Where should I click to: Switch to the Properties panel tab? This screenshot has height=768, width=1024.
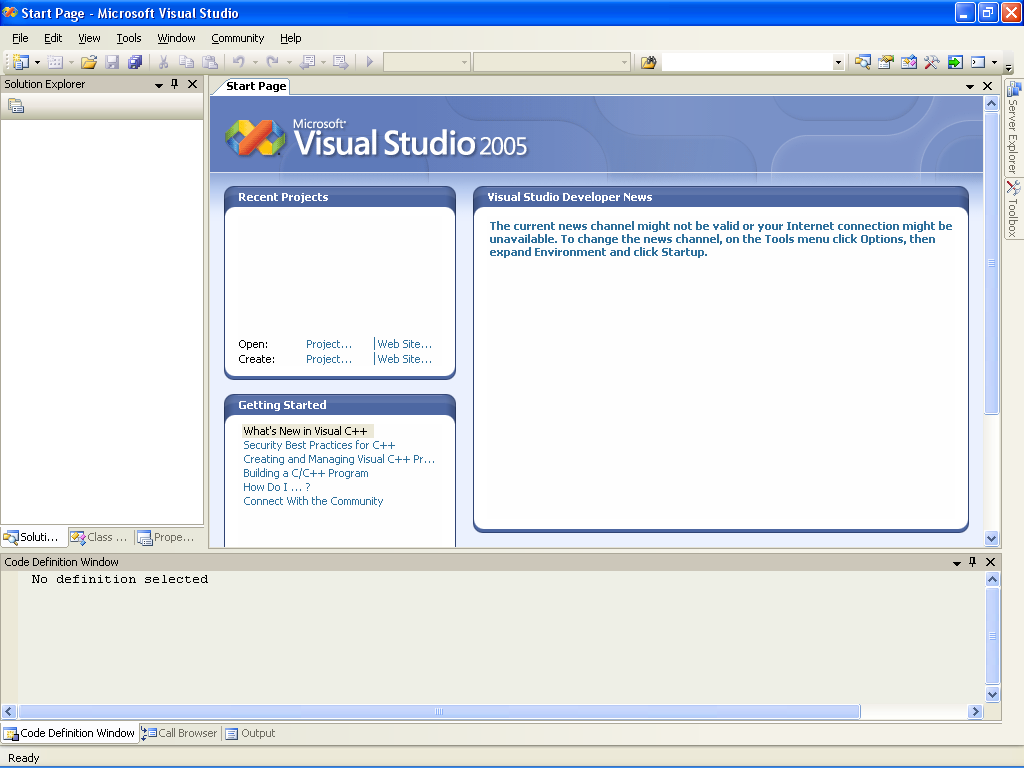(167, 537)
